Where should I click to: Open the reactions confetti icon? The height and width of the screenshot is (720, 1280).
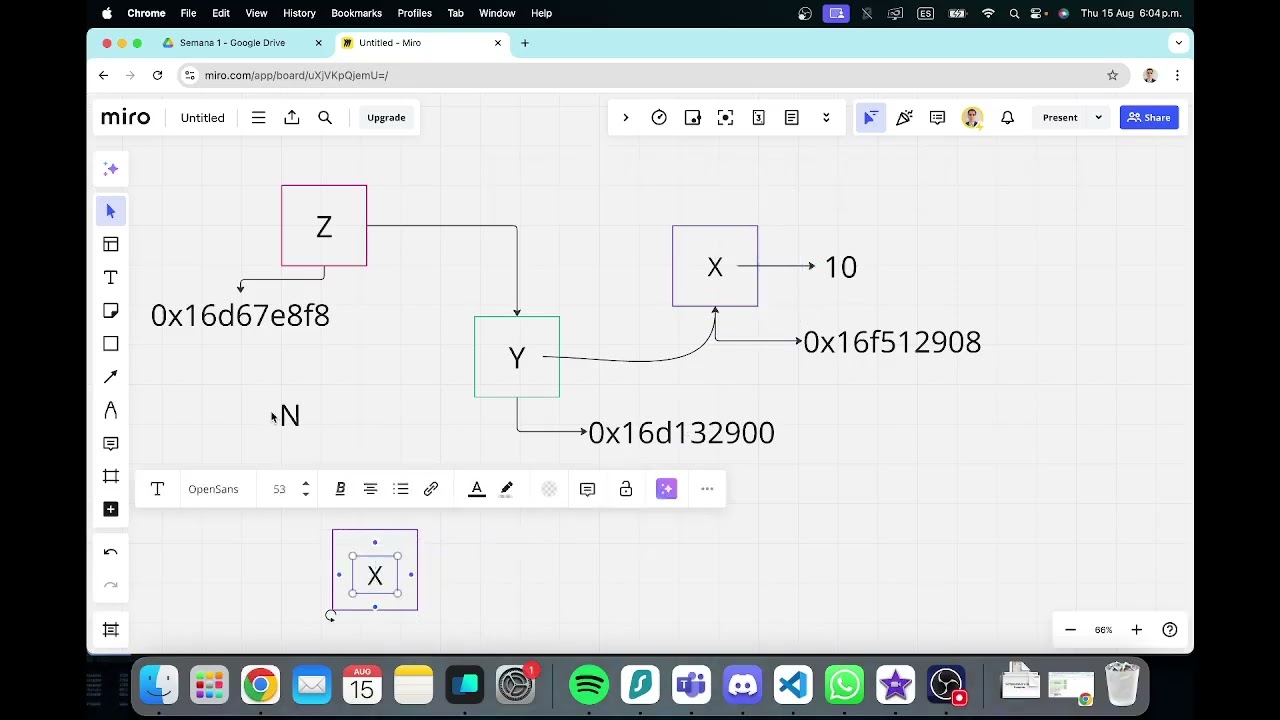(904, 118)
